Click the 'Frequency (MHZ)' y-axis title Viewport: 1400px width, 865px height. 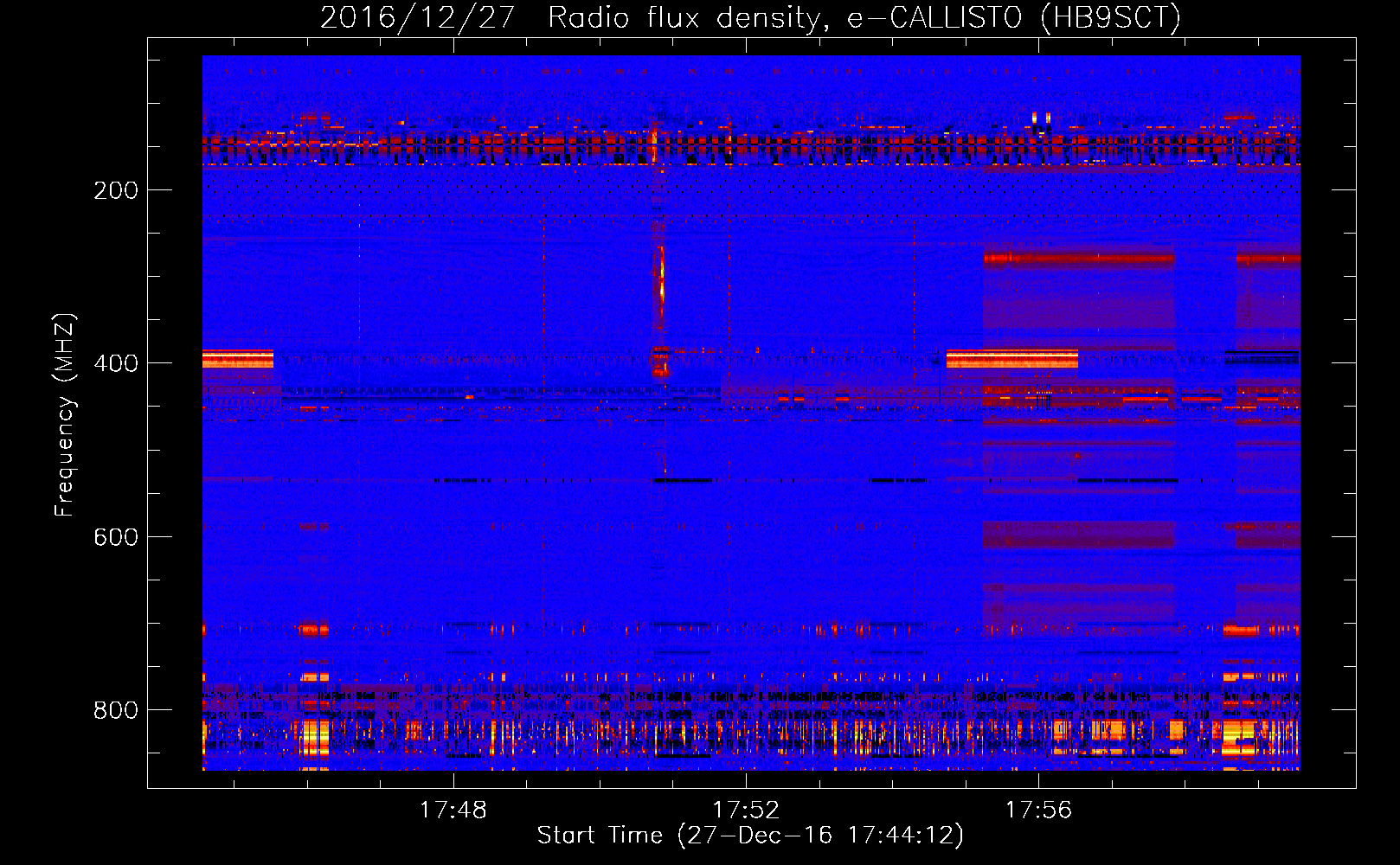(65, 415)
